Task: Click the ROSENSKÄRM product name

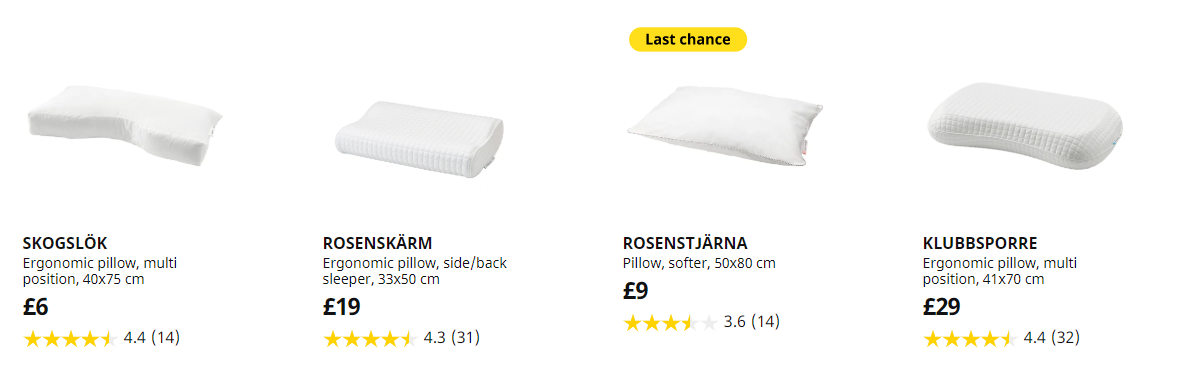Action: click(x=377, y=243)
